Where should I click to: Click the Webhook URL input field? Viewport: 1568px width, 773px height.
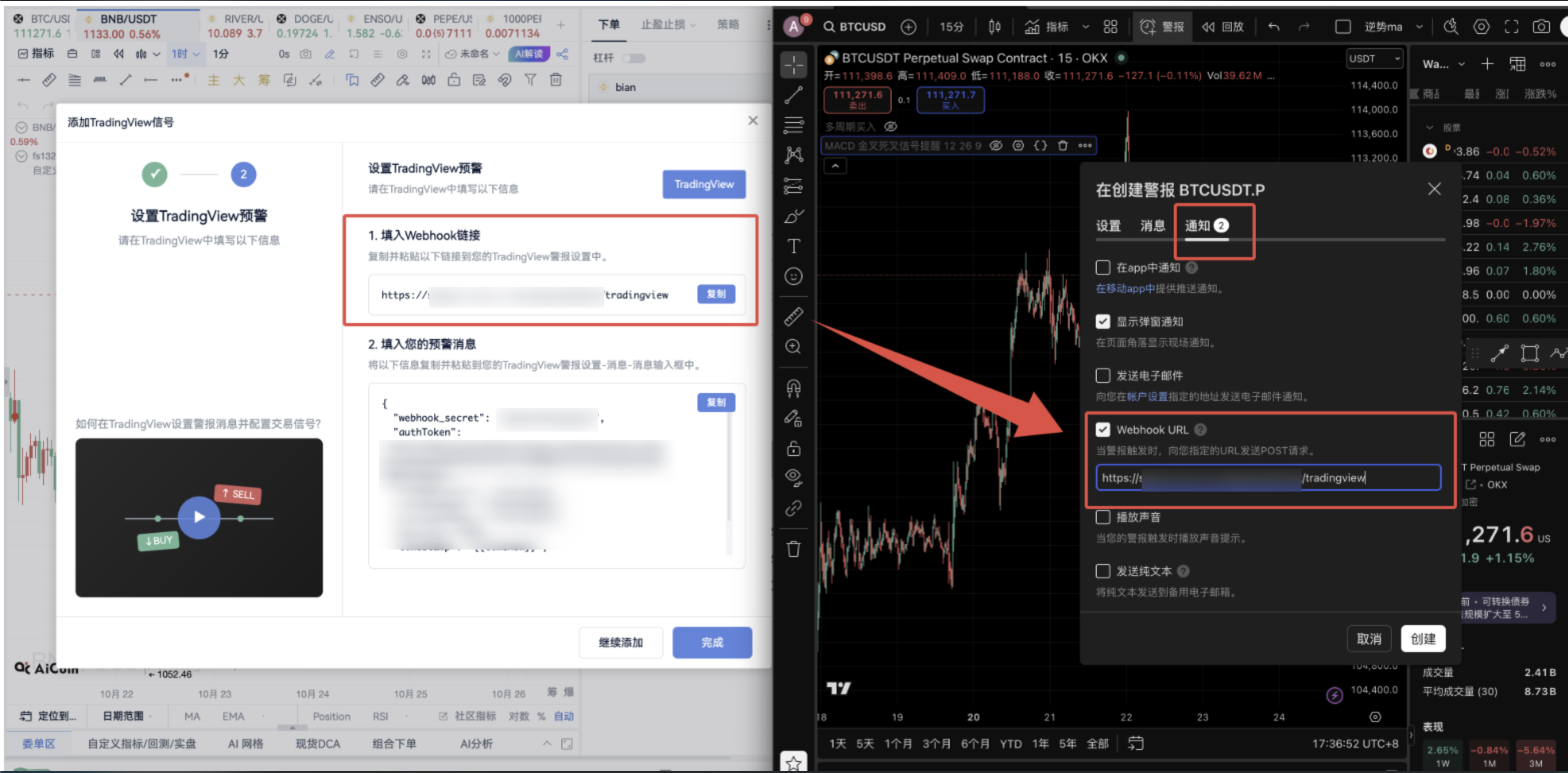[1268, 478]
